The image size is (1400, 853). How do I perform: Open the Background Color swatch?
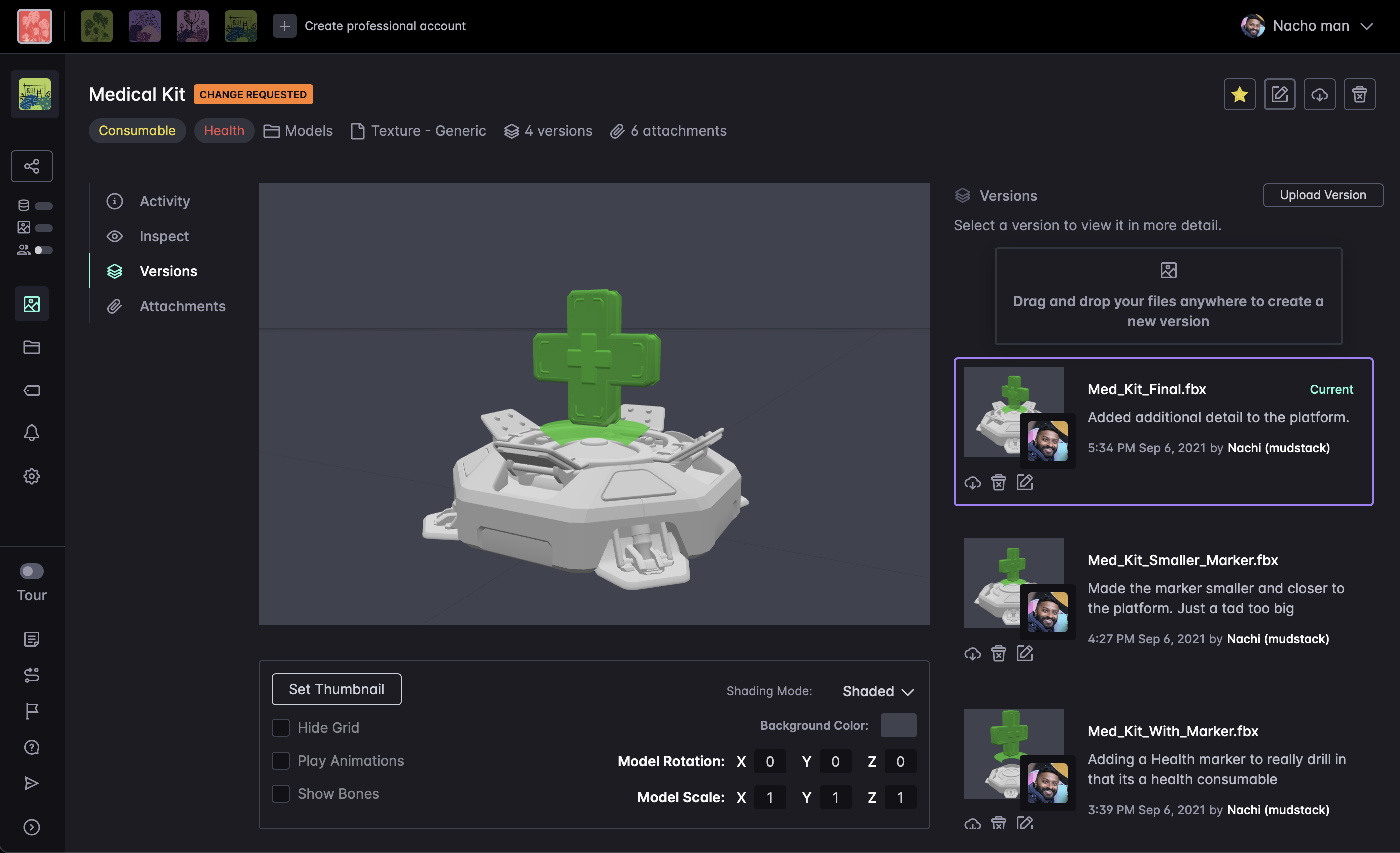tap(898, 725)
